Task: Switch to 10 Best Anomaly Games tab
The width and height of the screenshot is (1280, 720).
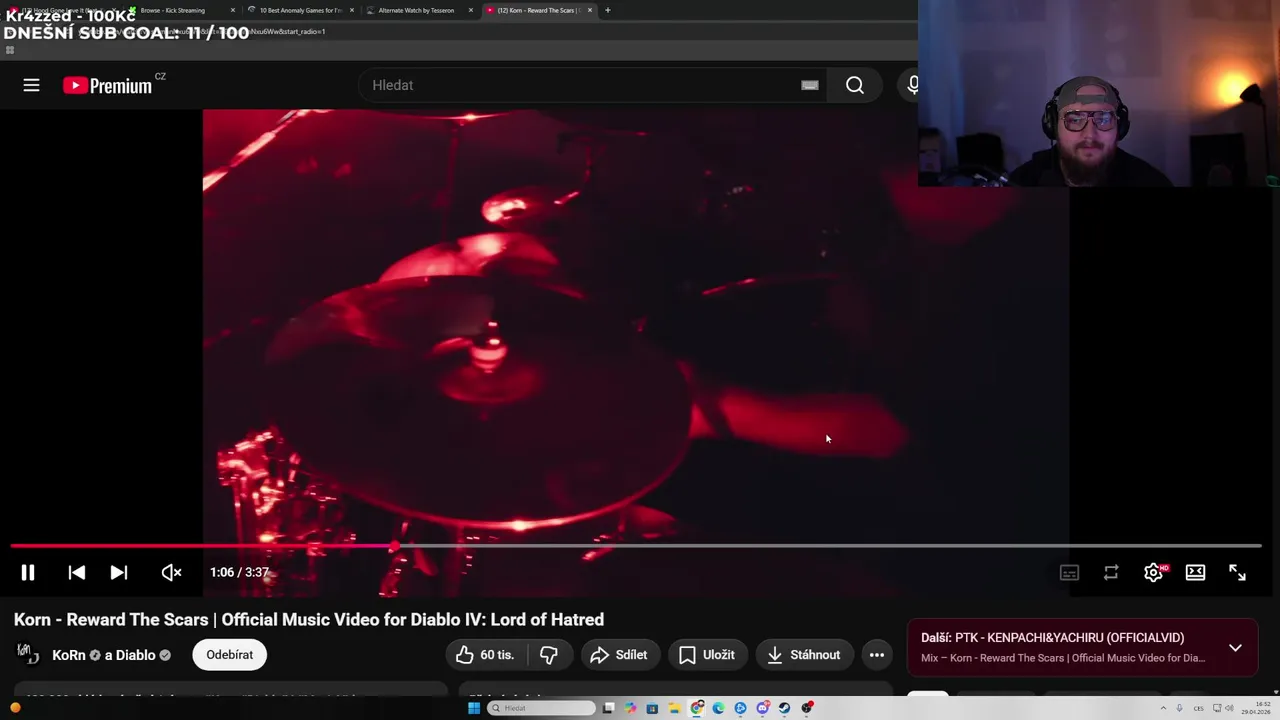Action: point(300,10)
